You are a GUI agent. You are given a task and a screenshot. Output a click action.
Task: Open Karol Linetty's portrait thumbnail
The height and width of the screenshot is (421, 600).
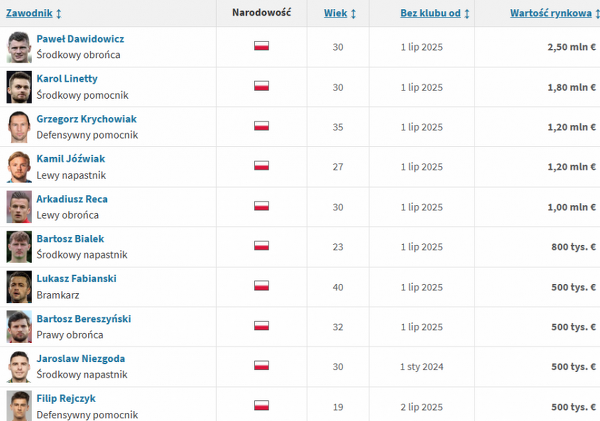[19, 87]
